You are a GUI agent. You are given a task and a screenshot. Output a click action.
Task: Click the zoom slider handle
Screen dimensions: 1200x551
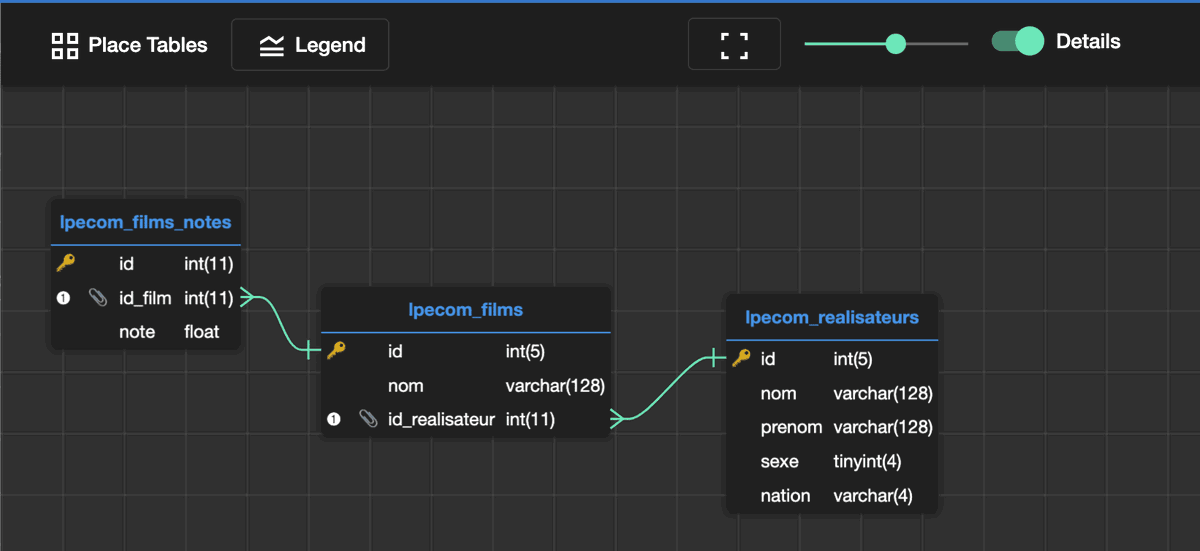click(896, 43)
